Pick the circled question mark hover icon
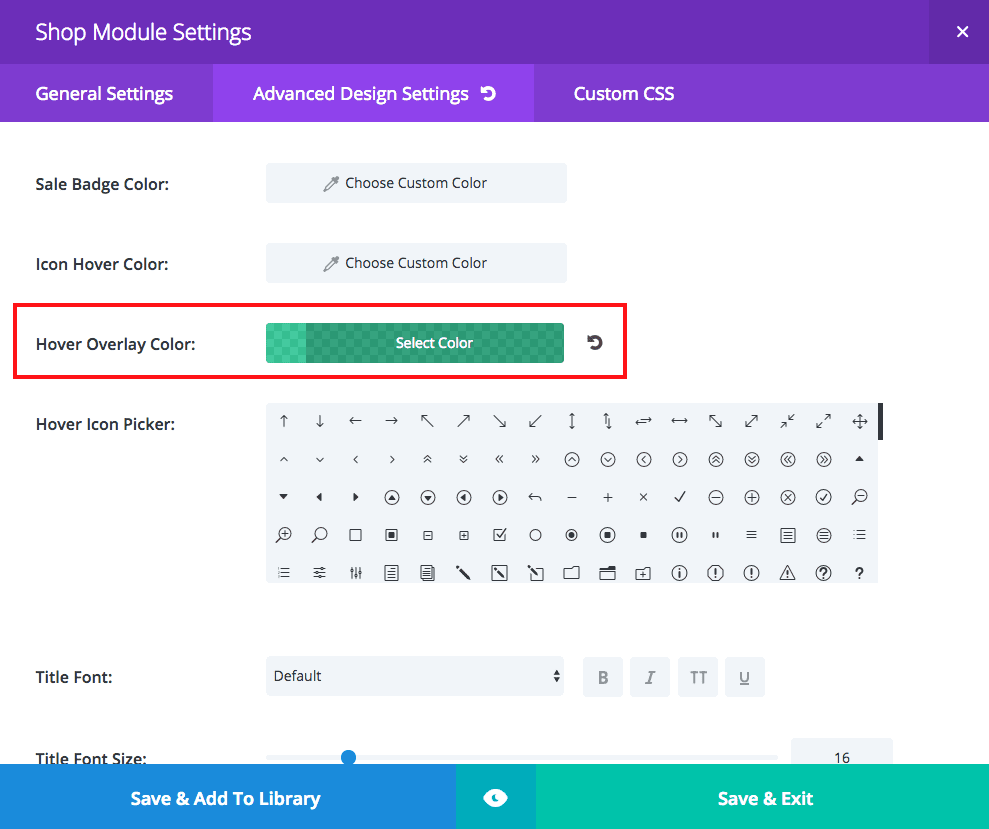The height and width of the screenshot is (829, 989). (x=823, y=573)
